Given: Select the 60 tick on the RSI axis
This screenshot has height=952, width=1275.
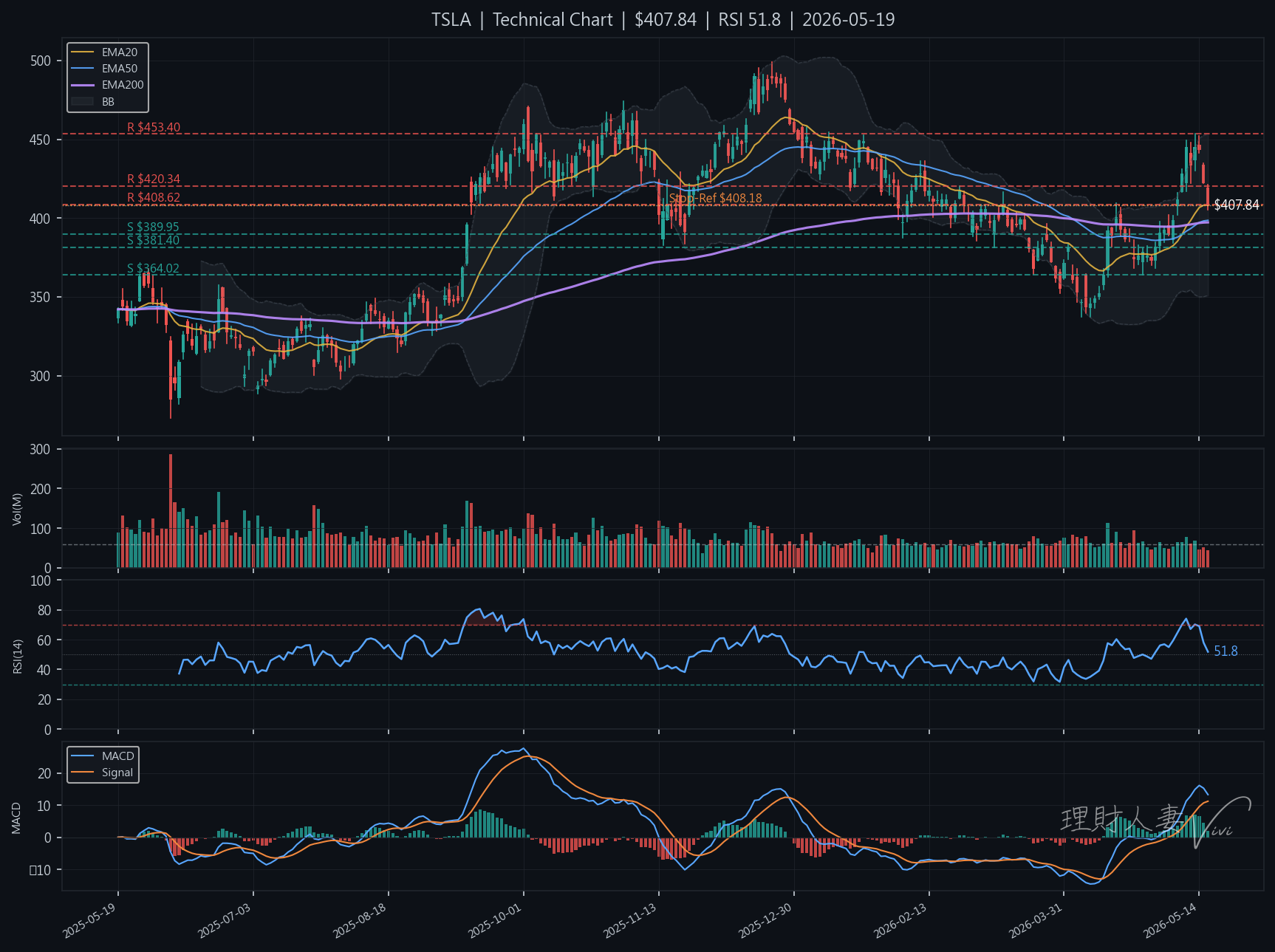Looking at the screenshot, I should click(44, 640).
